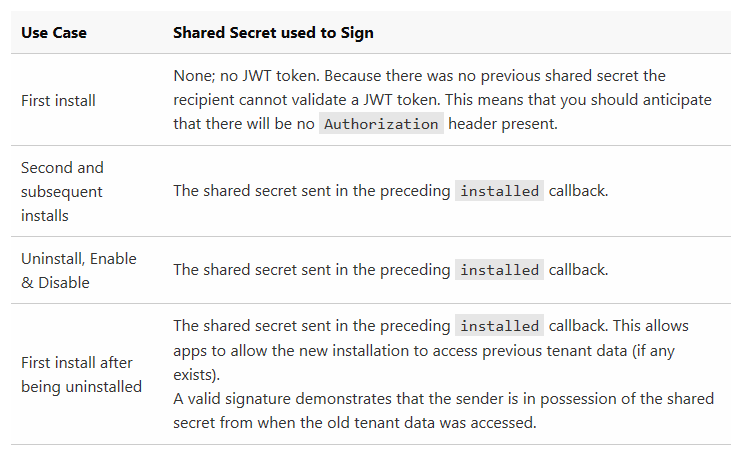Image resolution: width=750 pixels, height=456 pixels.
Task: Click the word "callback" in the Uninstall row
Action: 578,269
